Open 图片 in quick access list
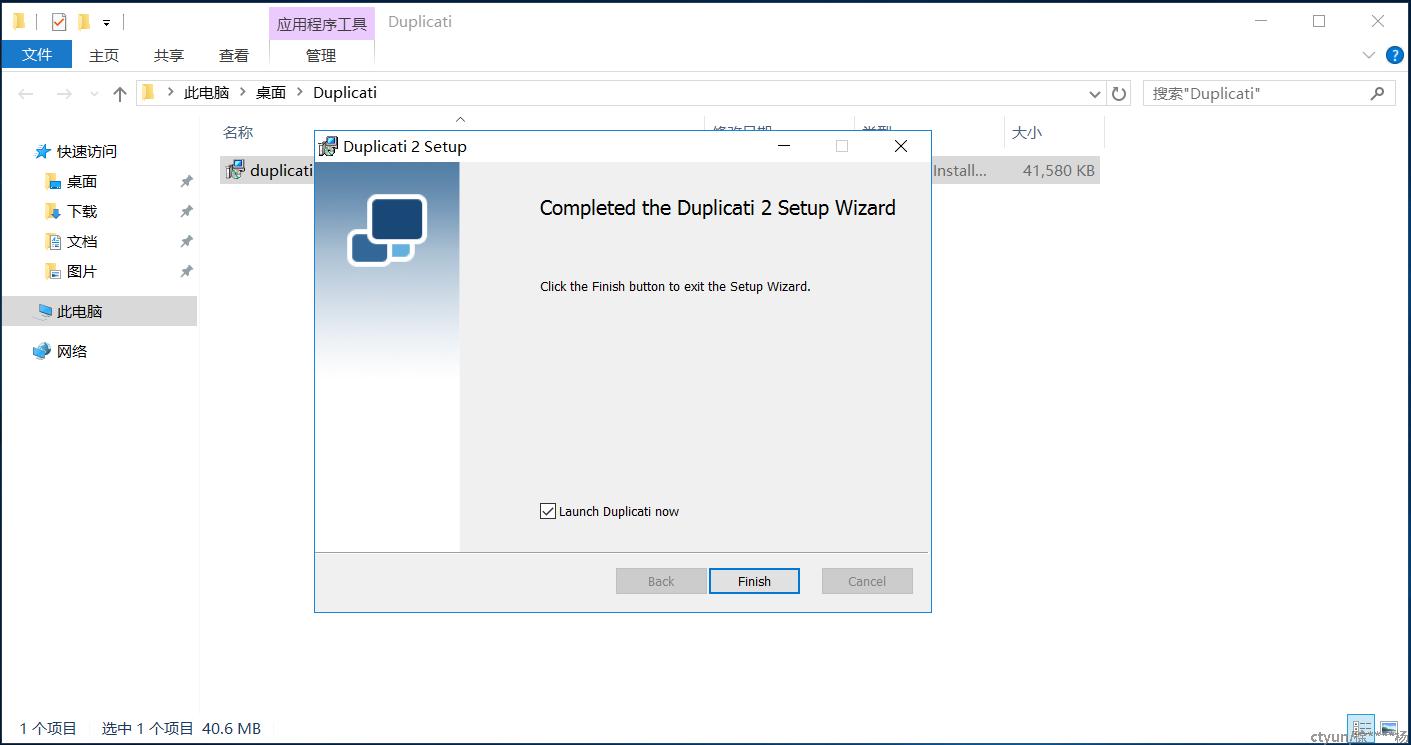 (x=82, y=271)
